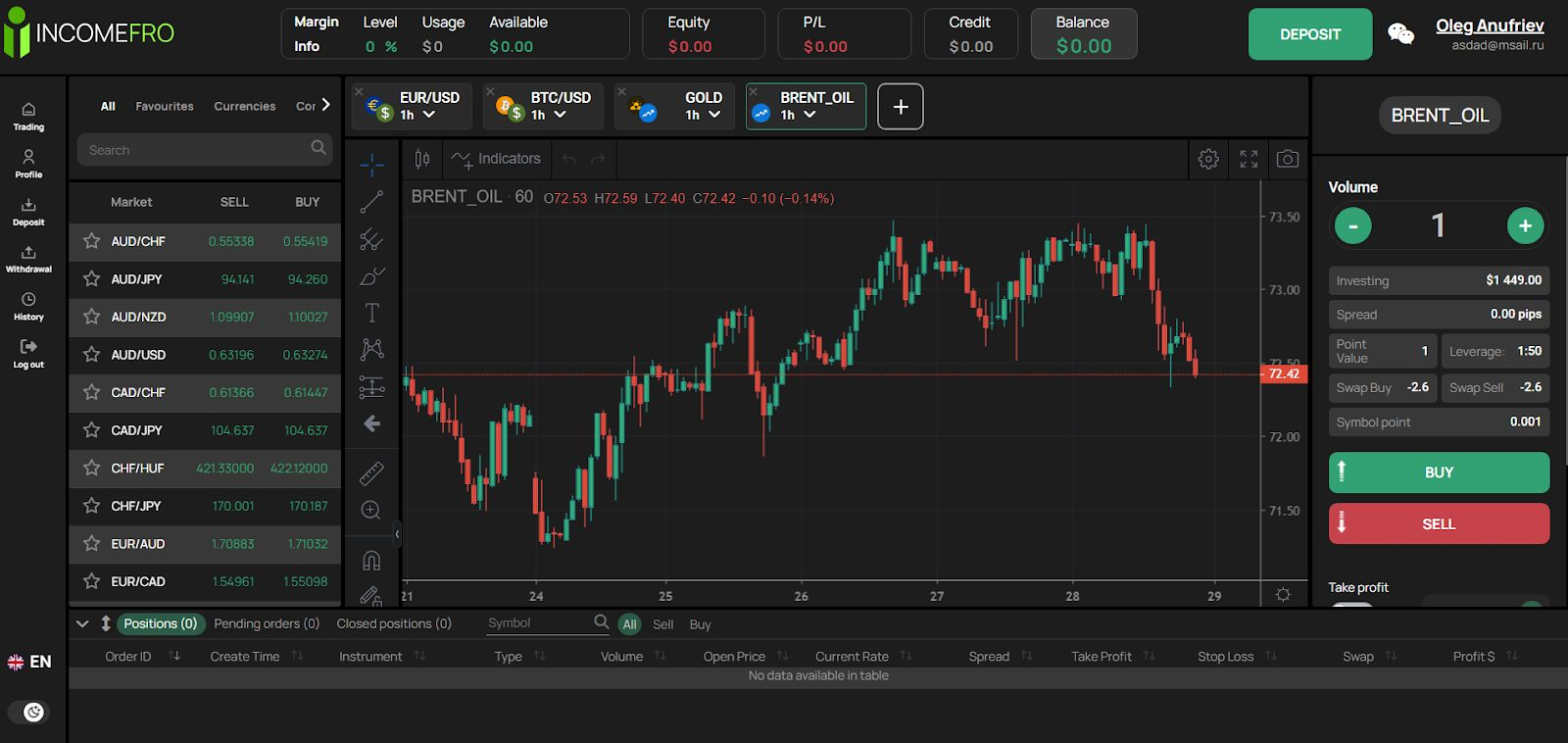Open the live chat icon

pos(1401,33)
